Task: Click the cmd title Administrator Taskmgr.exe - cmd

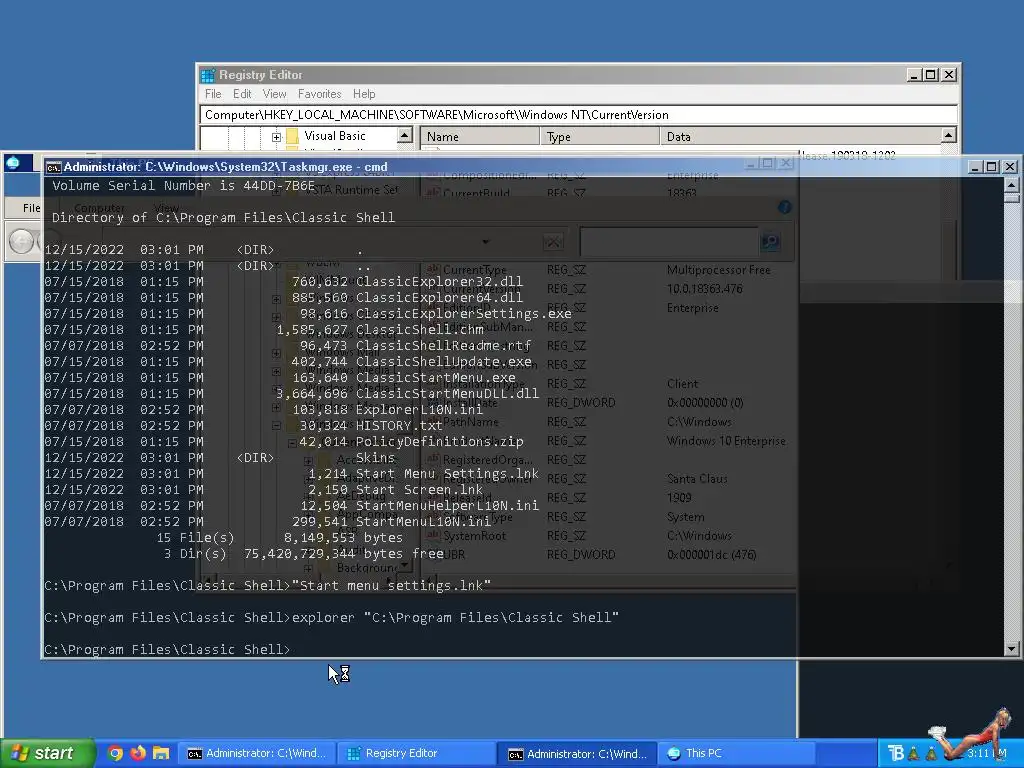Action: coord(225,167)
